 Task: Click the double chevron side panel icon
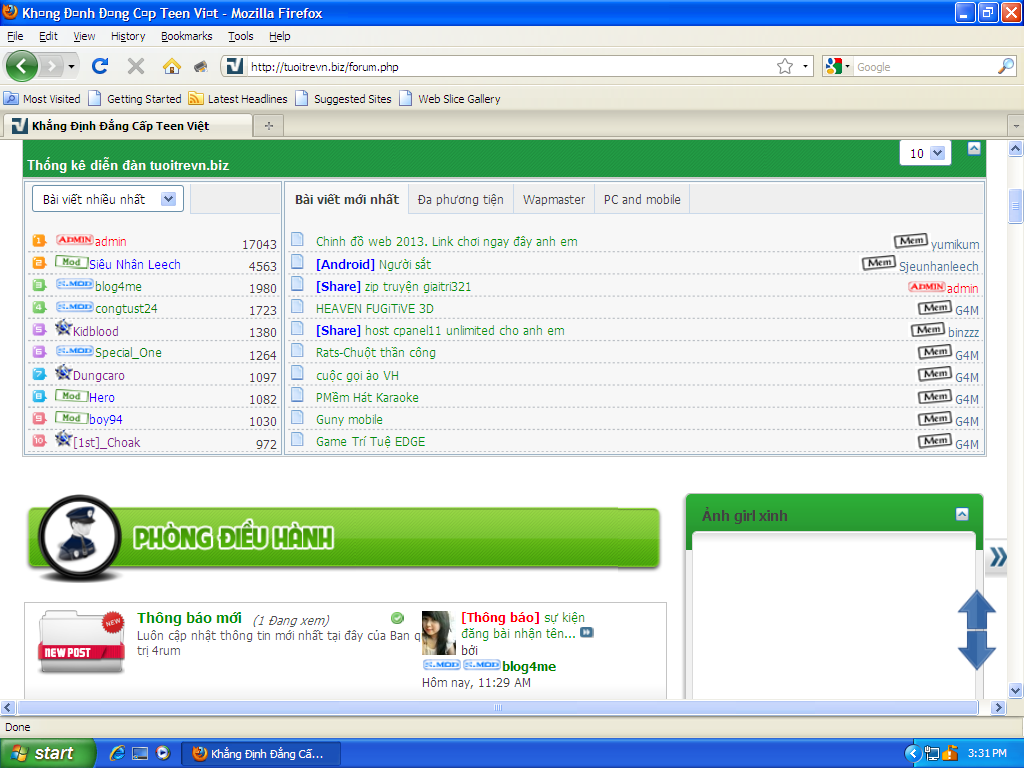coord(997,558)
